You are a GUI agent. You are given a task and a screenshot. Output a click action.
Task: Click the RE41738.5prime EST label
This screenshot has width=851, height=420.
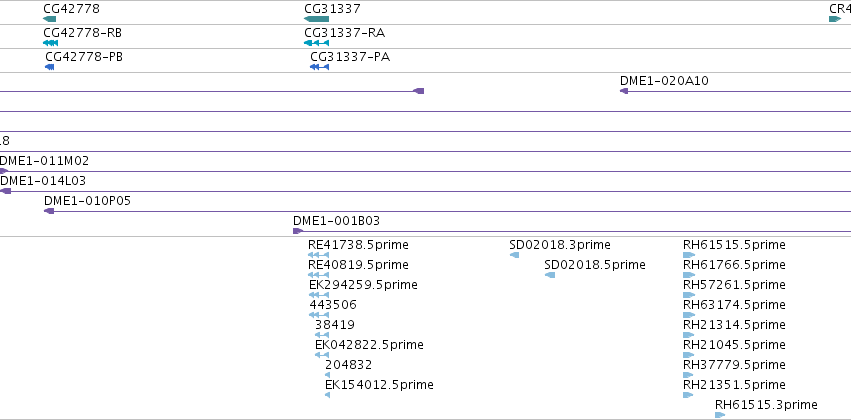pos(358,245)
